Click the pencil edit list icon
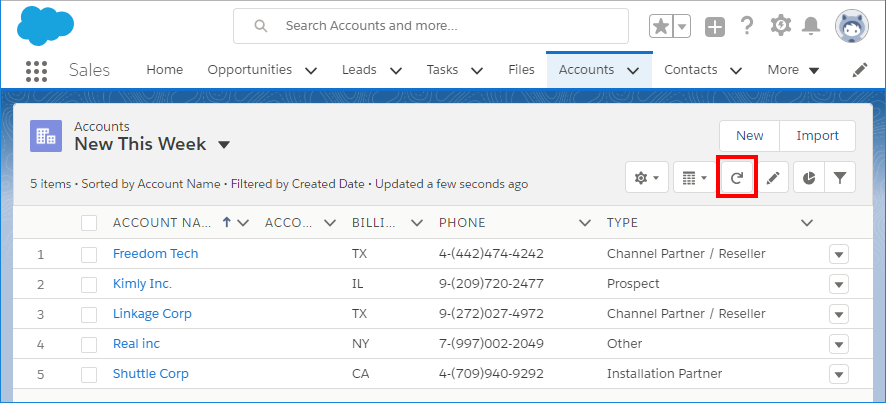This screenshot has height=403, width=886. coord(772,178)
